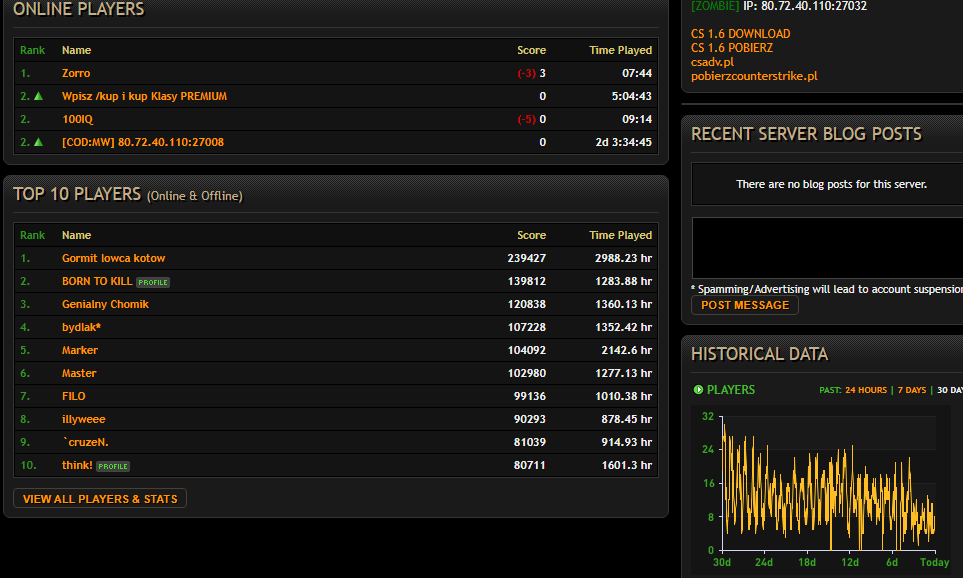Open player Zorro in online players
963x578 pixels.
76,73
